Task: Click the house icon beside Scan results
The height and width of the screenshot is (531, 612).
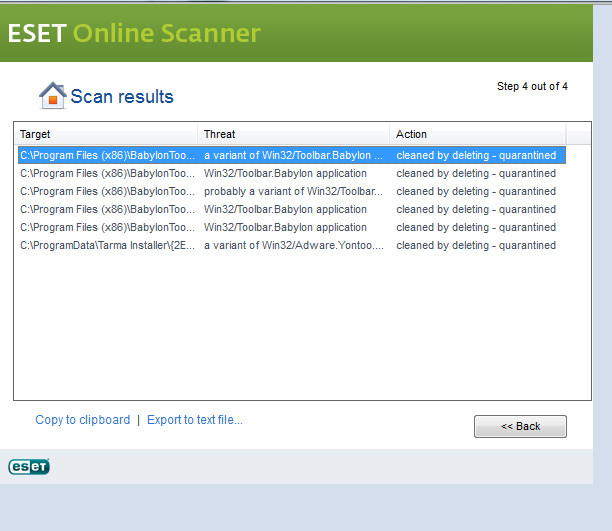Action: tap(53, 95)
